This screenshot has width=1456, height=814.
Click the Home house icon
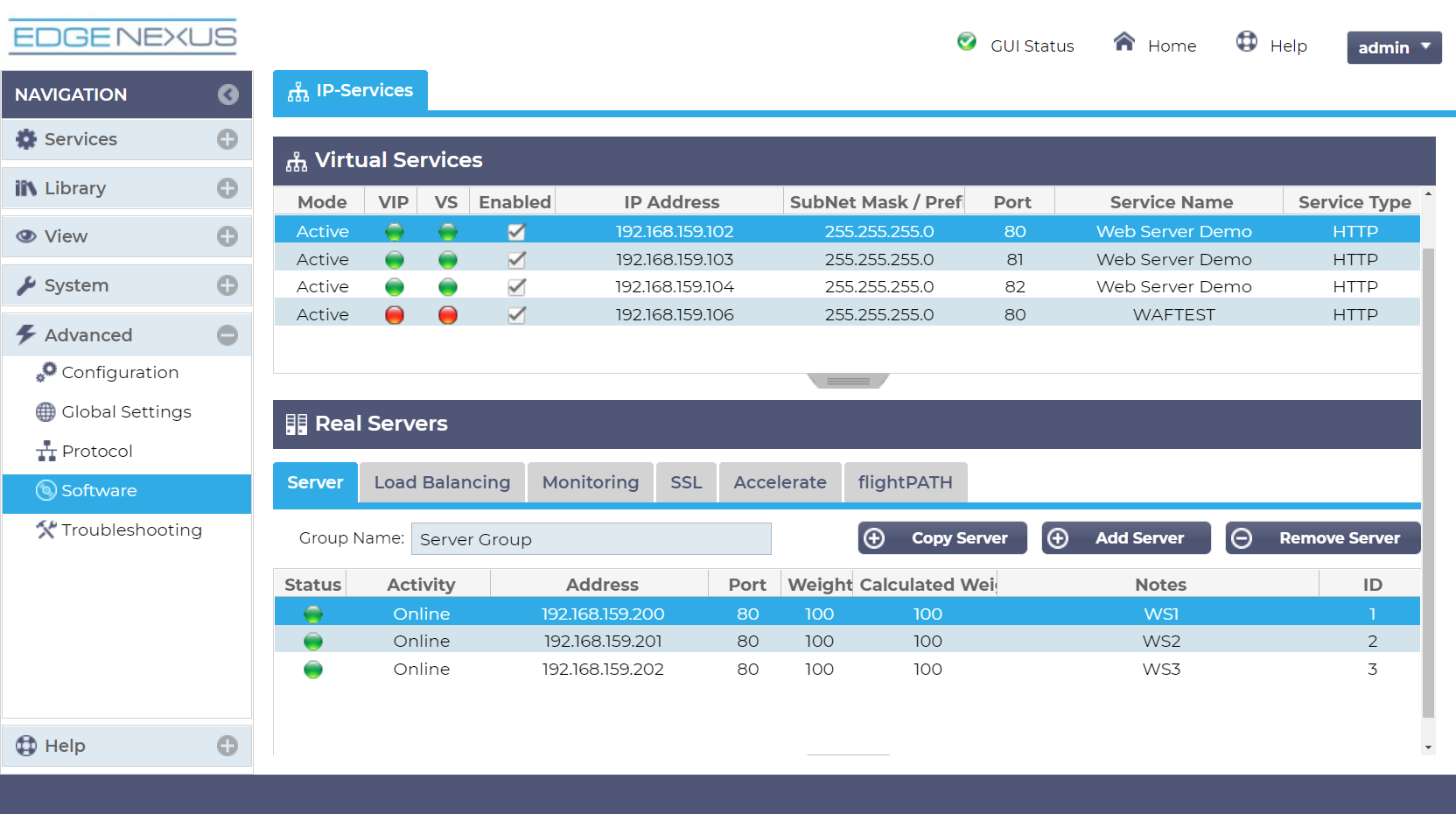[1124, 41]
